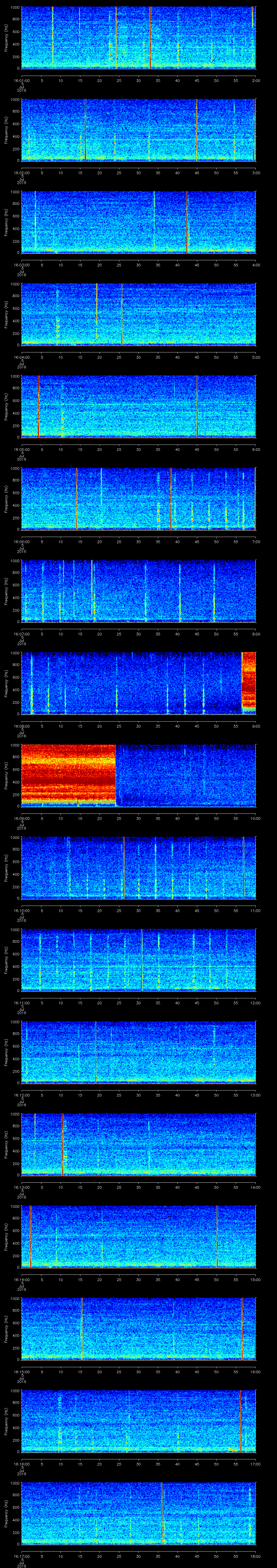Screen dimensions: 277x1568
Task: Click the 16:10:00 start time label
Action: click(x=21, y=910)
